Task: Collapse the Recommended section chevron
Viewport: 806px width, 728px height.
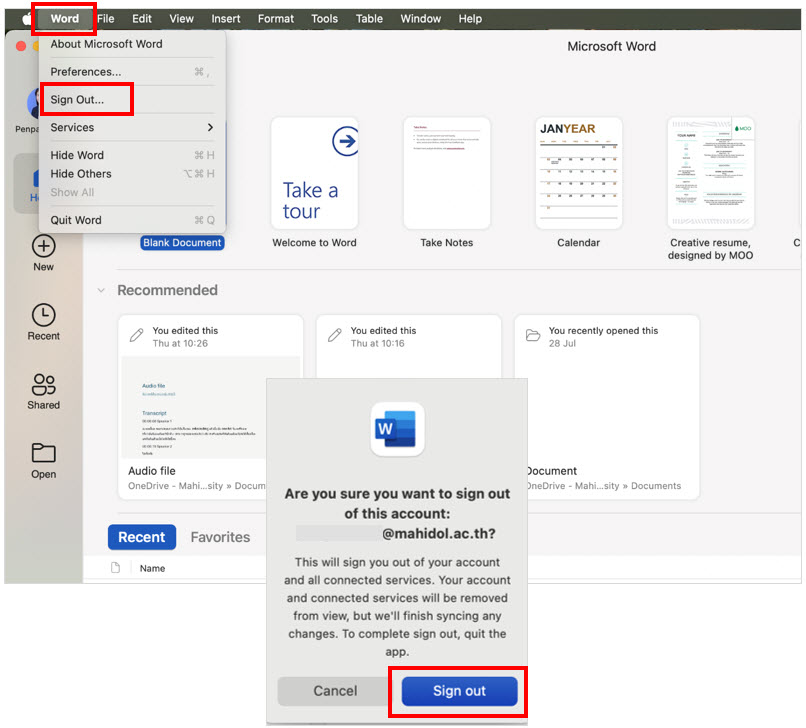Action: (101, 291)
